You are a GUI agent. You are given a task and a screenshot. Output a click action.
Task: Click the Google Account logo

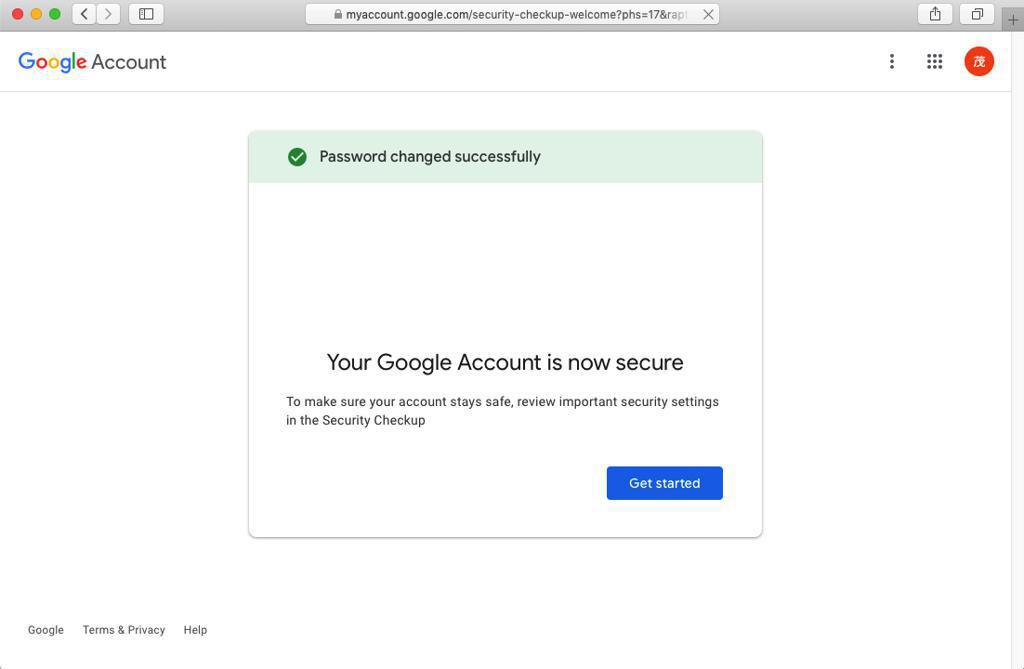pyautogui.click(x=92, y=62)
